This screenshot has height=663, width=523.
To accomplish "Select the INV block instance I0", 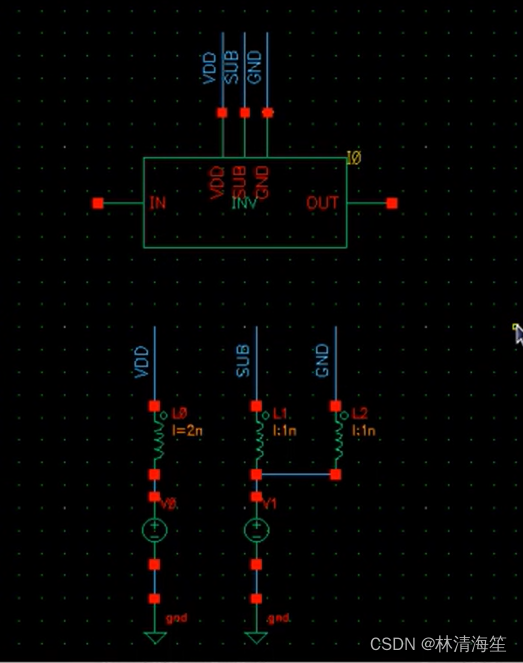I will 245,203.
